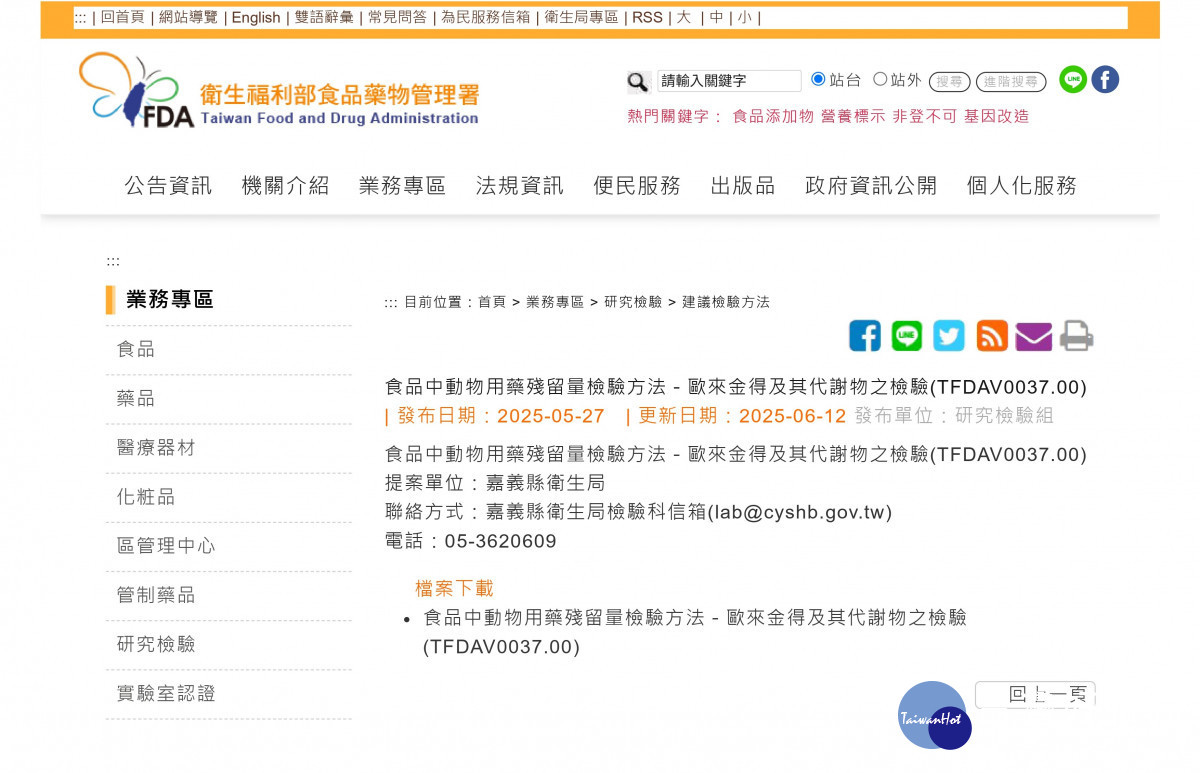Click the 進階搜尋 advanced search button
The image size is (1200, 773).
coord(1011,82)
